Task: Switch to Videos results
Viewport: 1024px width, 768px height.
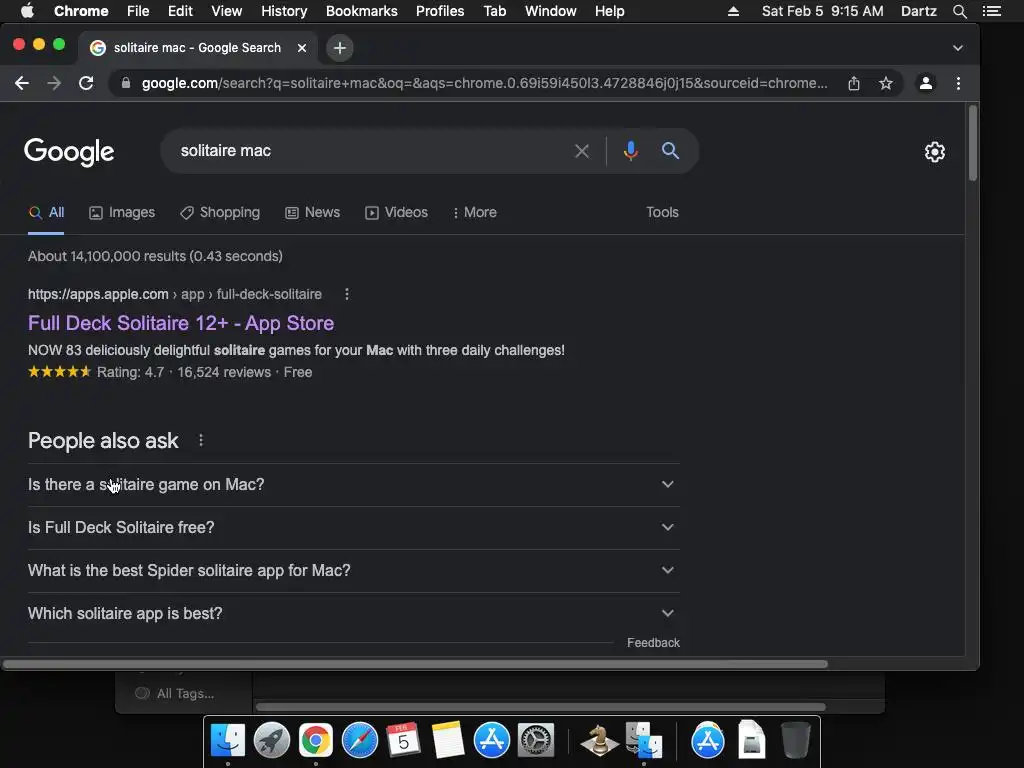Action: [396, 213]
